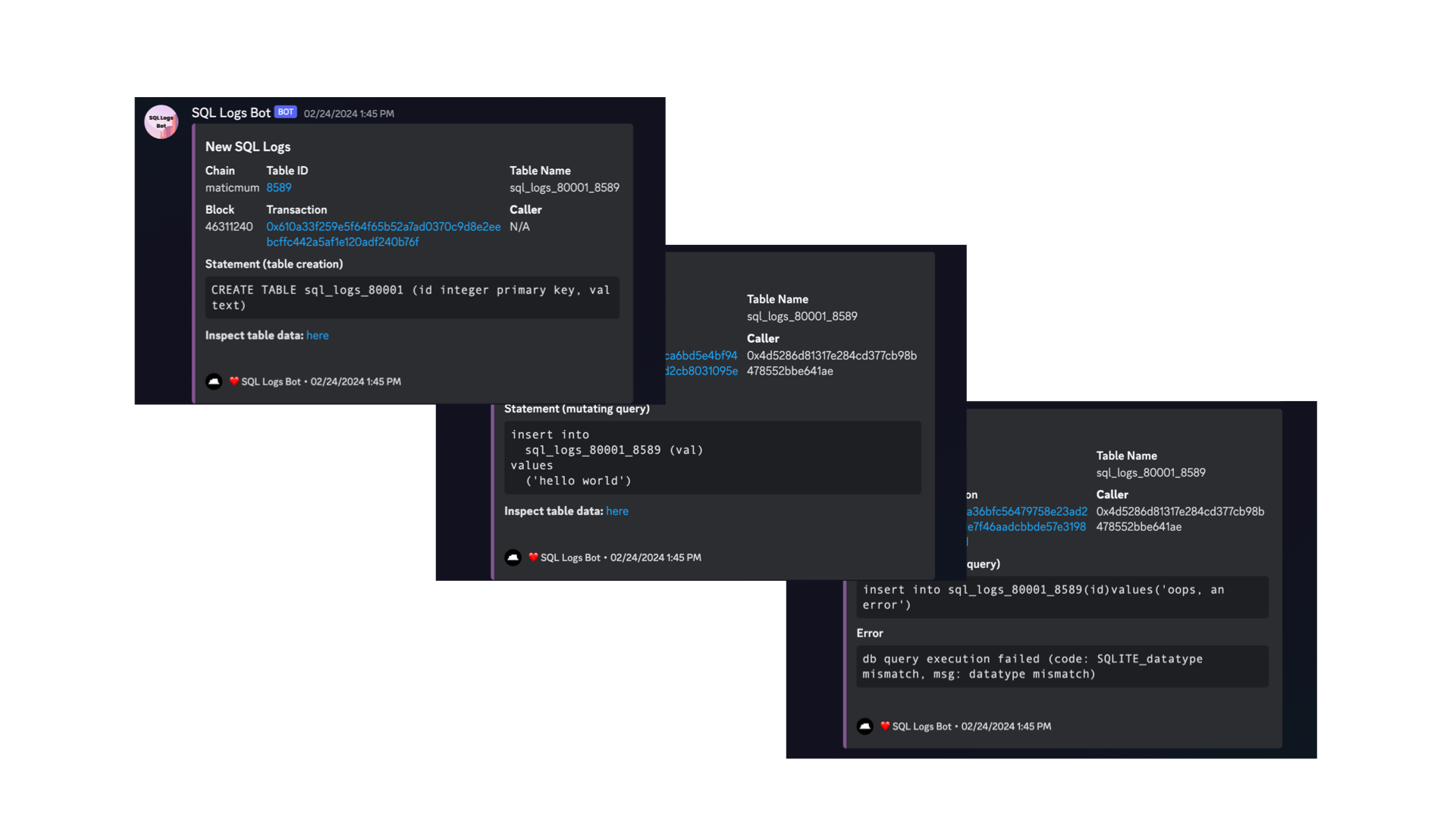The height and width of the screenshot is (819, 1456).
Task: Open 'here' link under insert hello world
Action: 617,511
